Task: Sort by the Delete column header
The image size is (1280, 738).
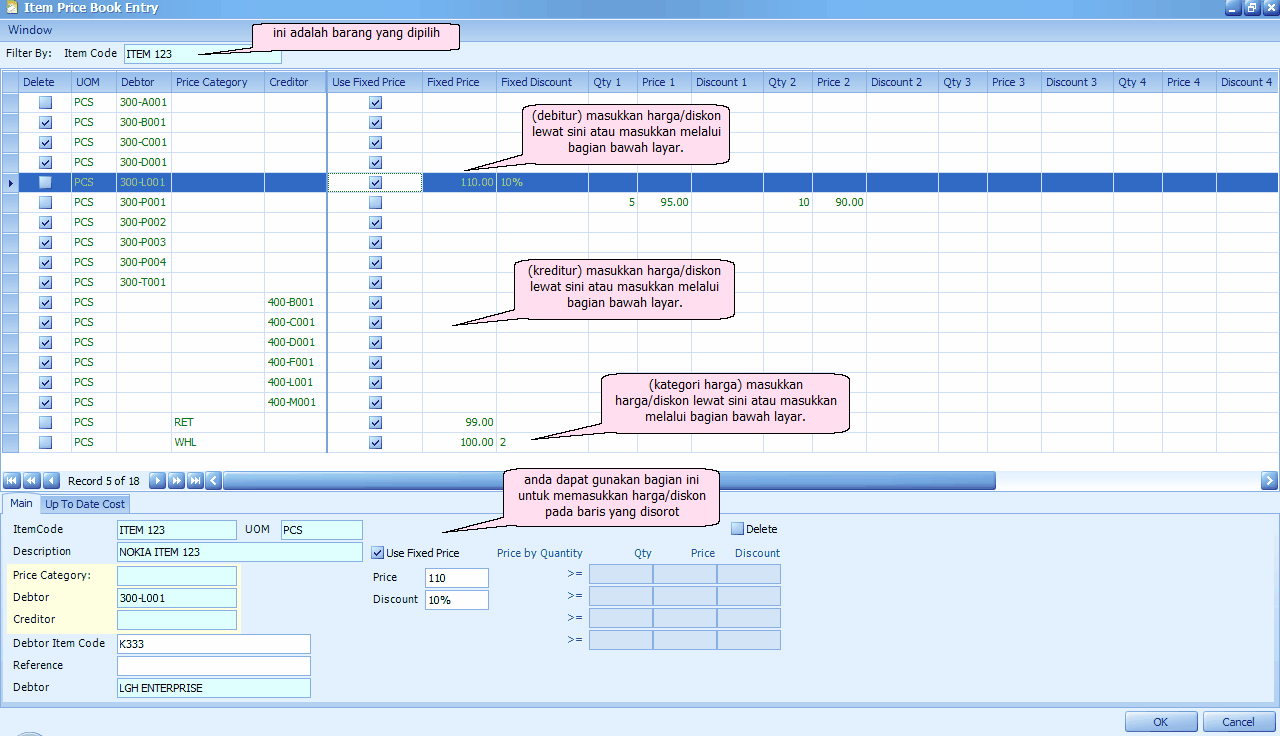Action: tap(45, 82)
